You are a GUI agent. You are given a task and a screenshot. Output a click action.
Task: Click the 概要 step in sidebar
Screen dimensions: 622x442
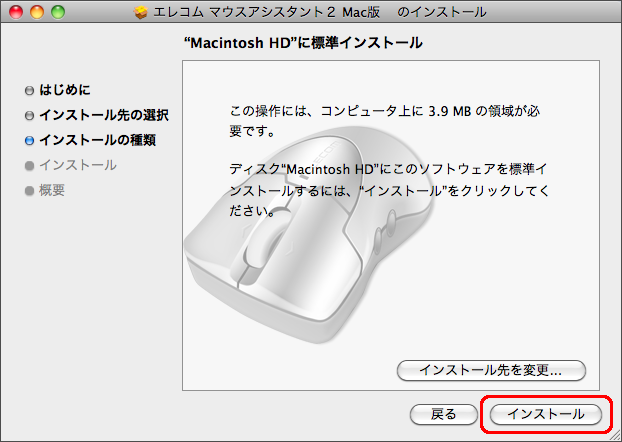point(52,190)
